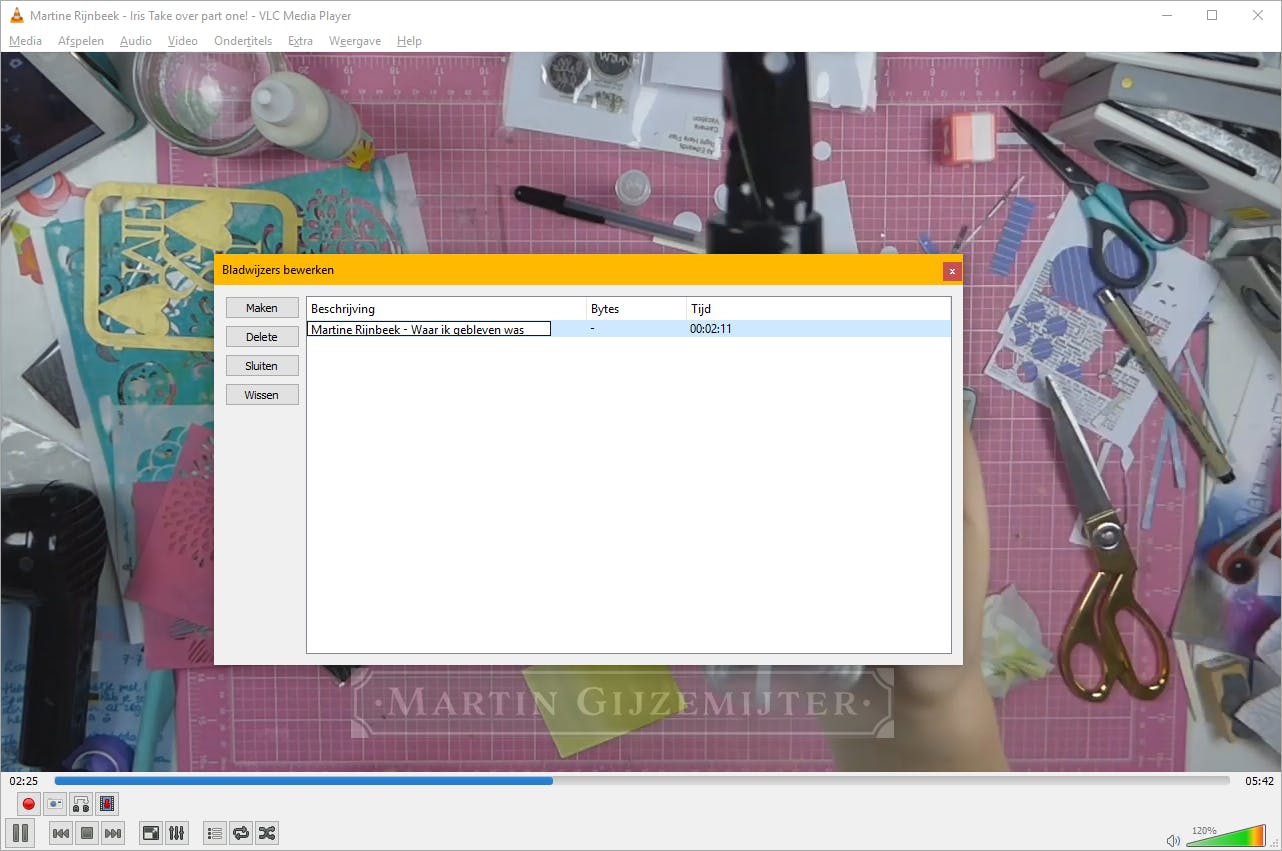The height and width of the screenshot is (851, 1282).
Task: Show the playlist with the list icon
Action: pyautogui.click(x=215, y=833)
